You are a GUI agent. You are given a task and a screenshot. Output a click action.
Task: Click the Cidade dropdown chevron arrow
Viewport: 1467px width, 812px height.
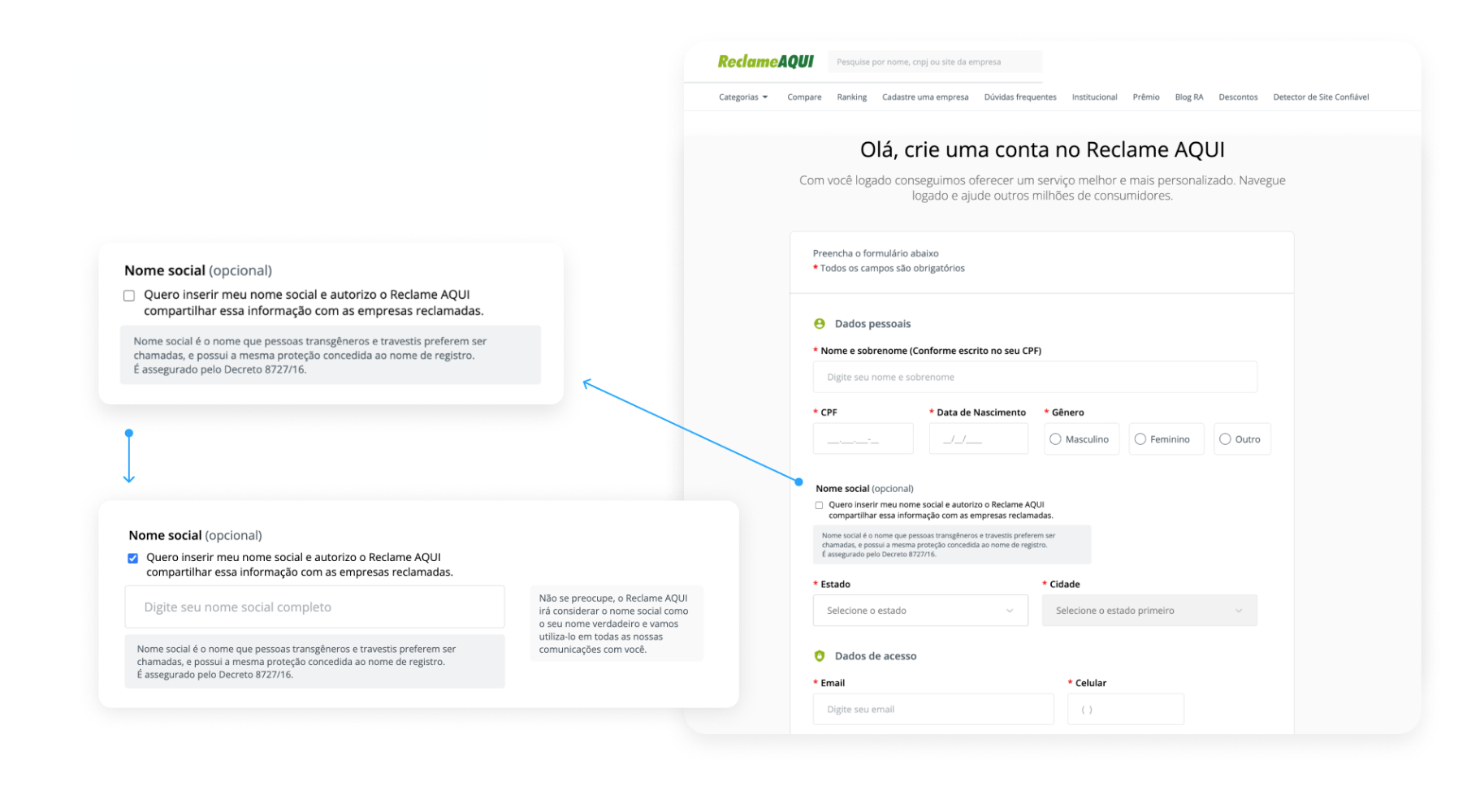tap(1239, 611)
